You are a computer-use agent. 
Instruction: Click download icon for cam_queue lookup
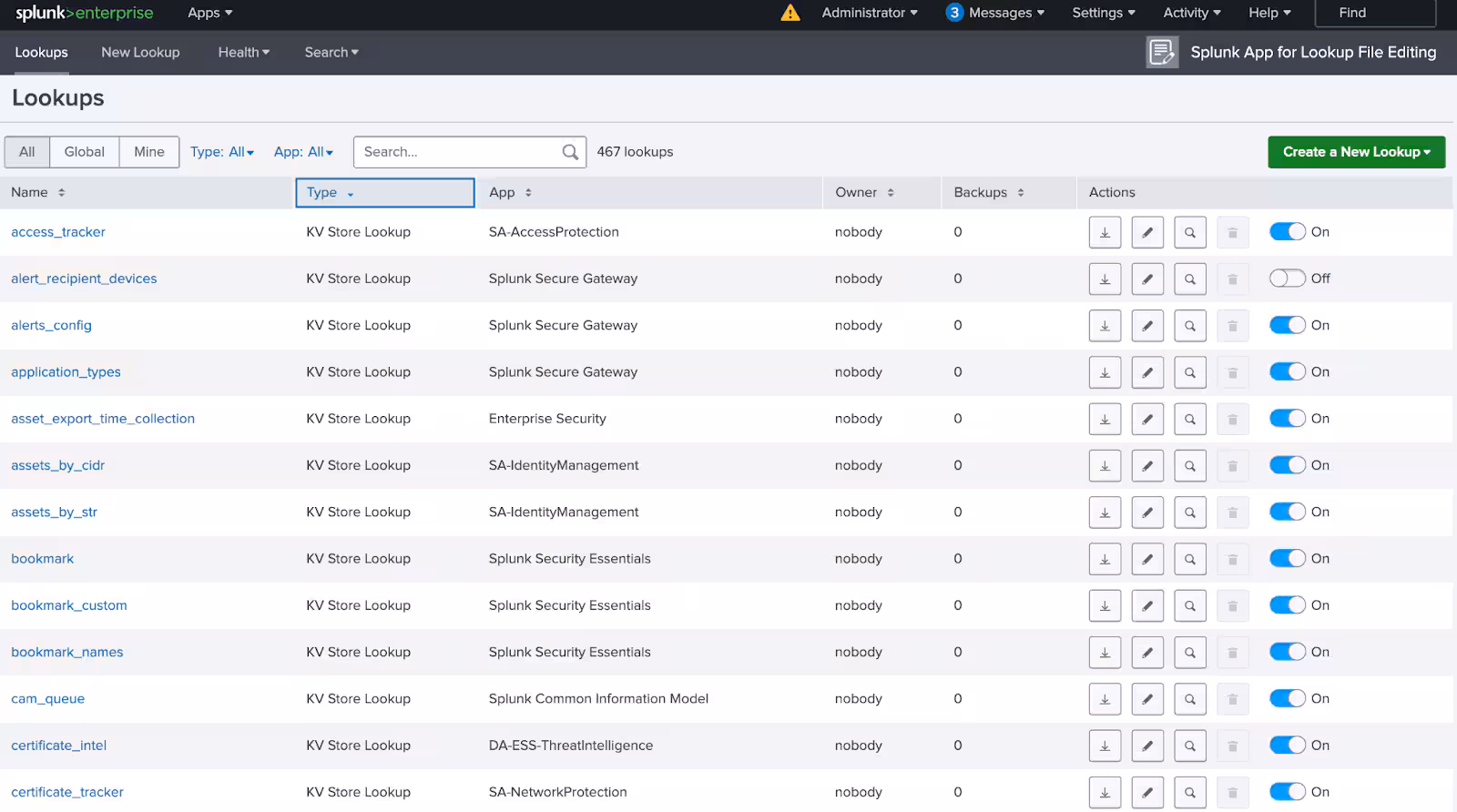pos(1105,699)
